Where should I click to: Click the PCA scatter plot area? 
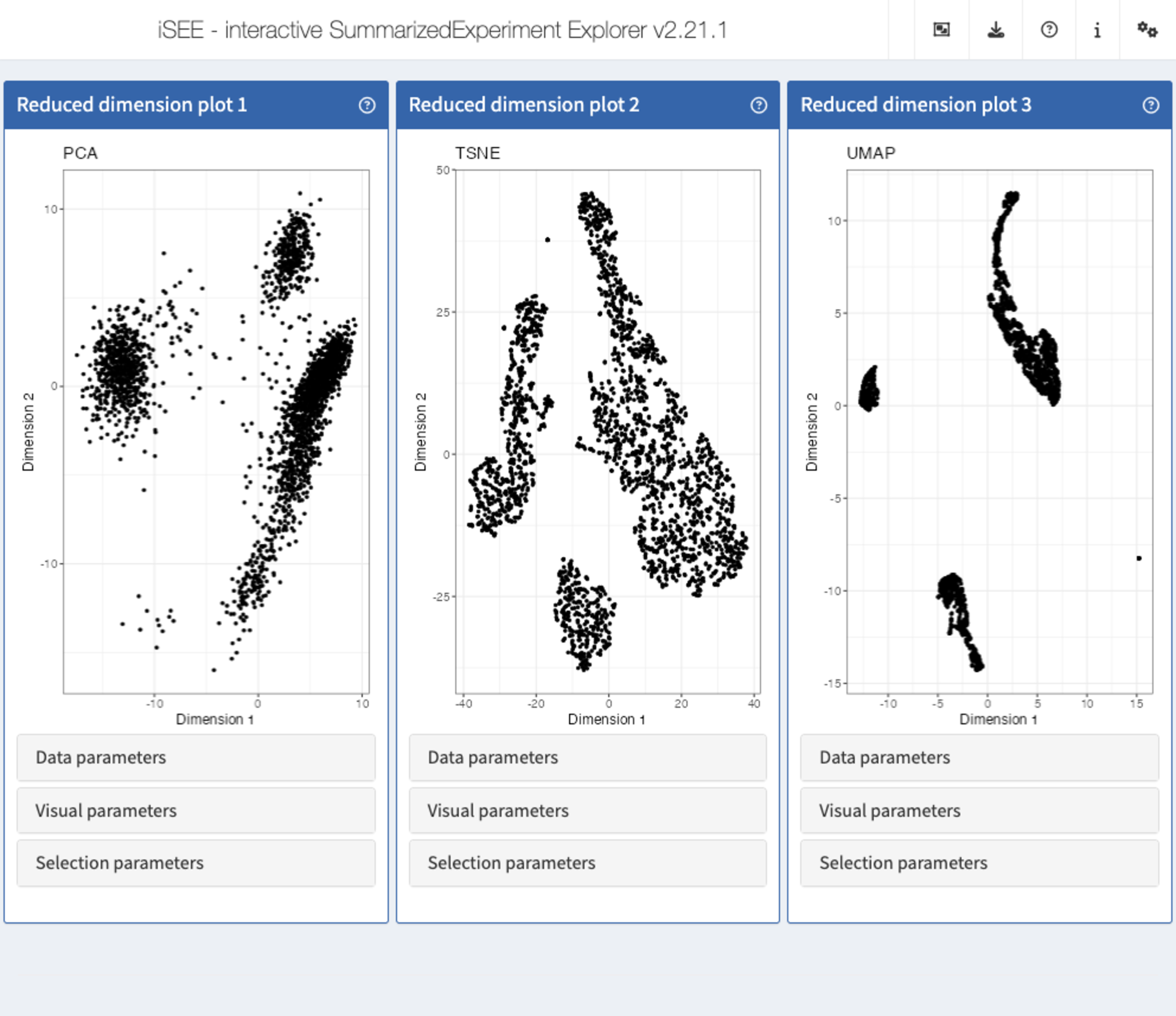tap(216, 432)
